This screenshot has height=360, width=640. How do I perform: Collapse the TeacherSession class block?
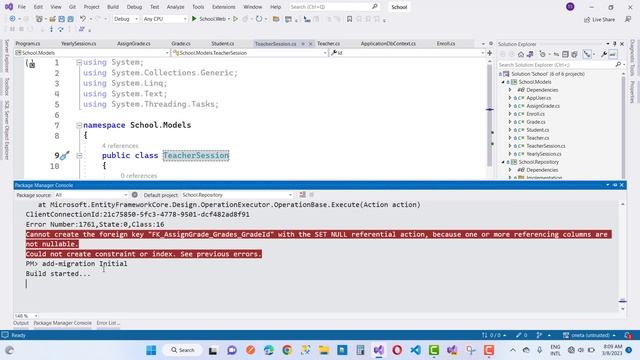[x=79, y=156]
